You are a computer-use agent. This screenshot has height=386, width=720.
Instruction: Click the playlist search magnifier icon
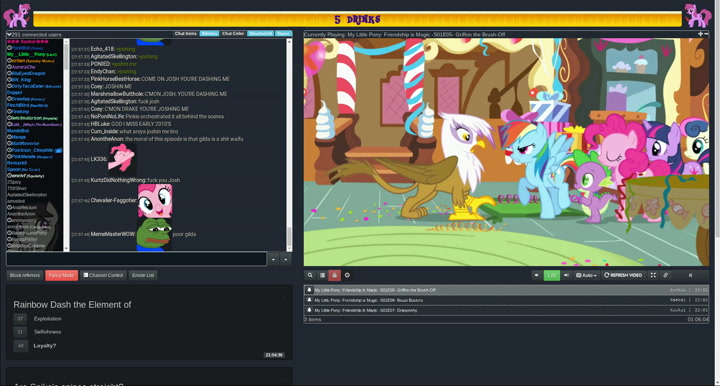310,275
